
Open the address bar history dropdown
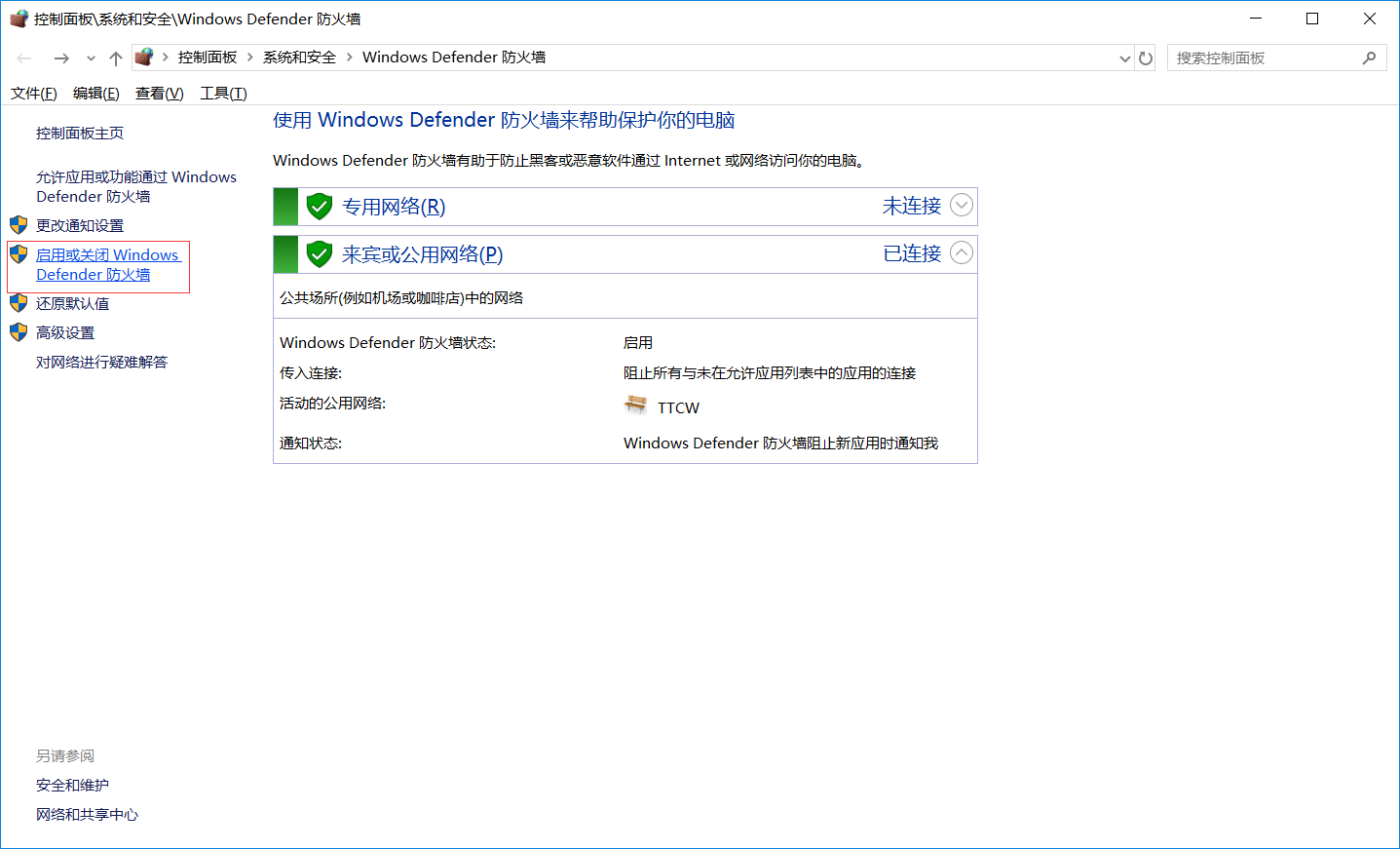1125,58
